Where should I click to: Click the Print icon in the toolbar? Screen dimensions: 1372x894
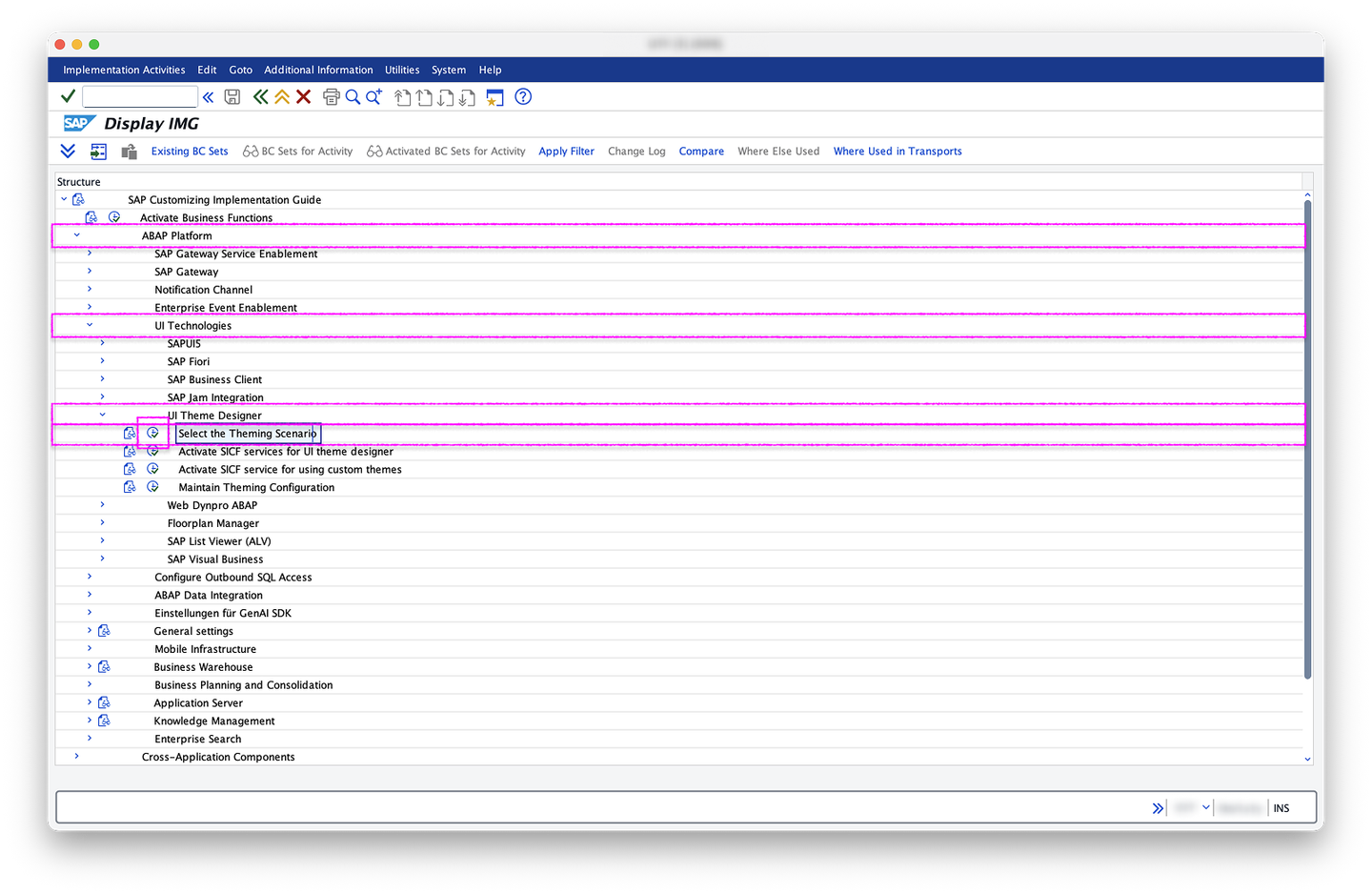point(332,97)
